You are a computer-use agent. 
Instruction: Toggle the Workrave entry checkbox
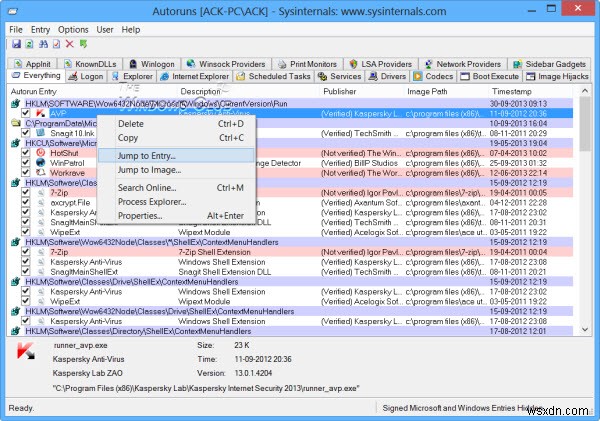[x=25, y=171]
